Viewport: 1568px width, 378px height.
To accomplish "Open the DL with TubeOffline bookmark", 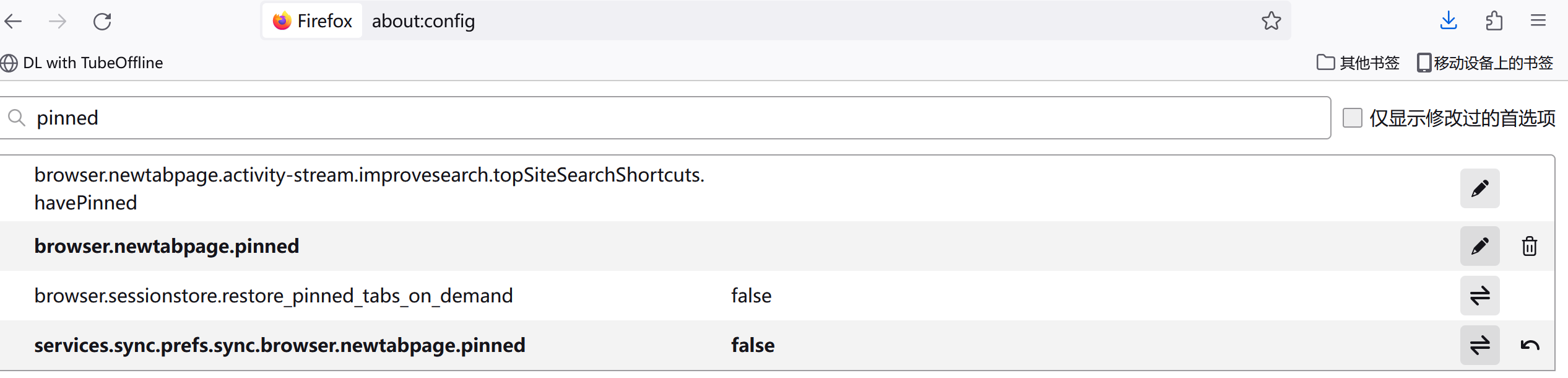I will 82,63.
